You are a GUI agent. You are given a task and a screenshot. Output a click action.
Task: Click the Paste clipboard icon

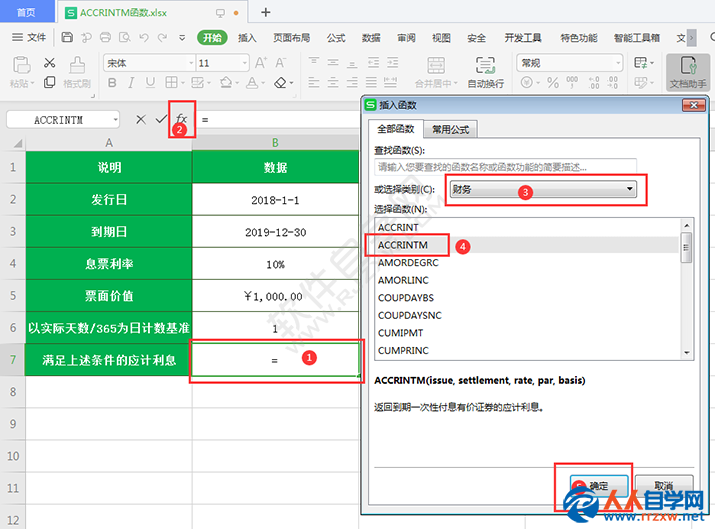(21, 65)
